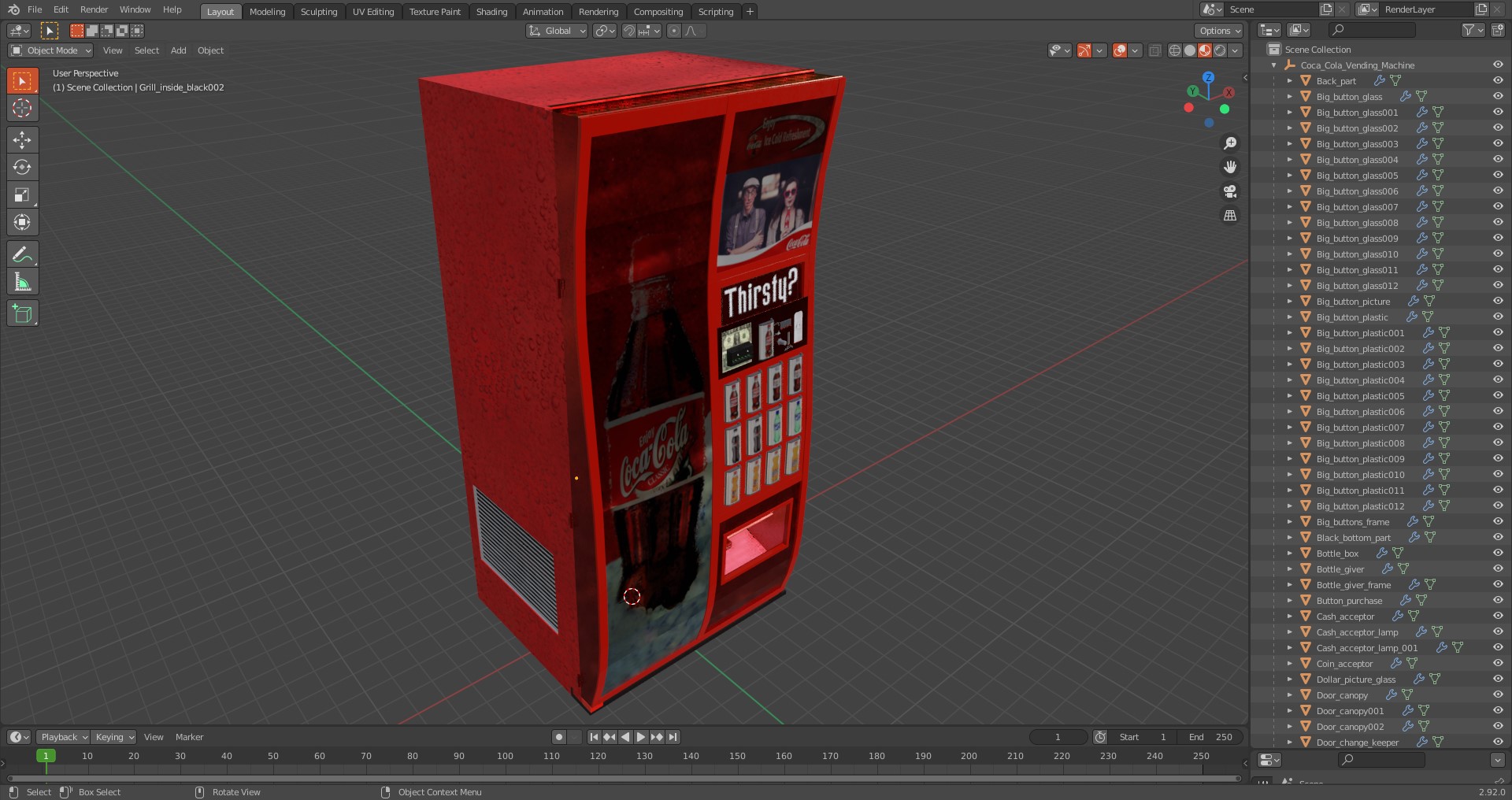Viewport: 1512px width, 800px height.
Task: Toggle camera view icon
Action: pos(1230,191)
